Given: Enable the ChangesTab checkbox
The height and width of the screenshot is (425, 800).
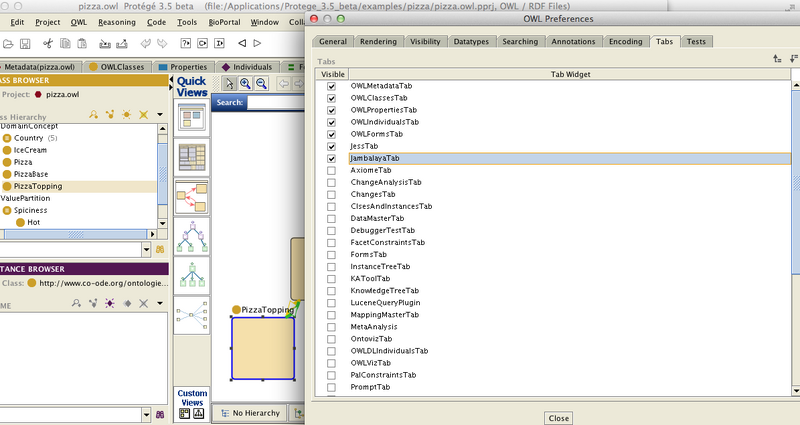Looking at the screenshot, I should (332, 195).
